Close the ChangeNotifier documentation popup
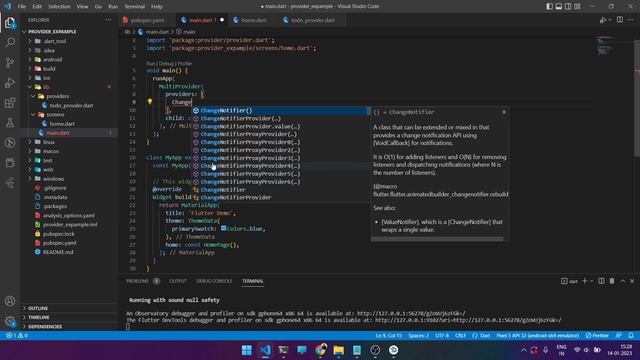Image resolution: width=640 pixels, height=360 pixels. tap(504, 112)
